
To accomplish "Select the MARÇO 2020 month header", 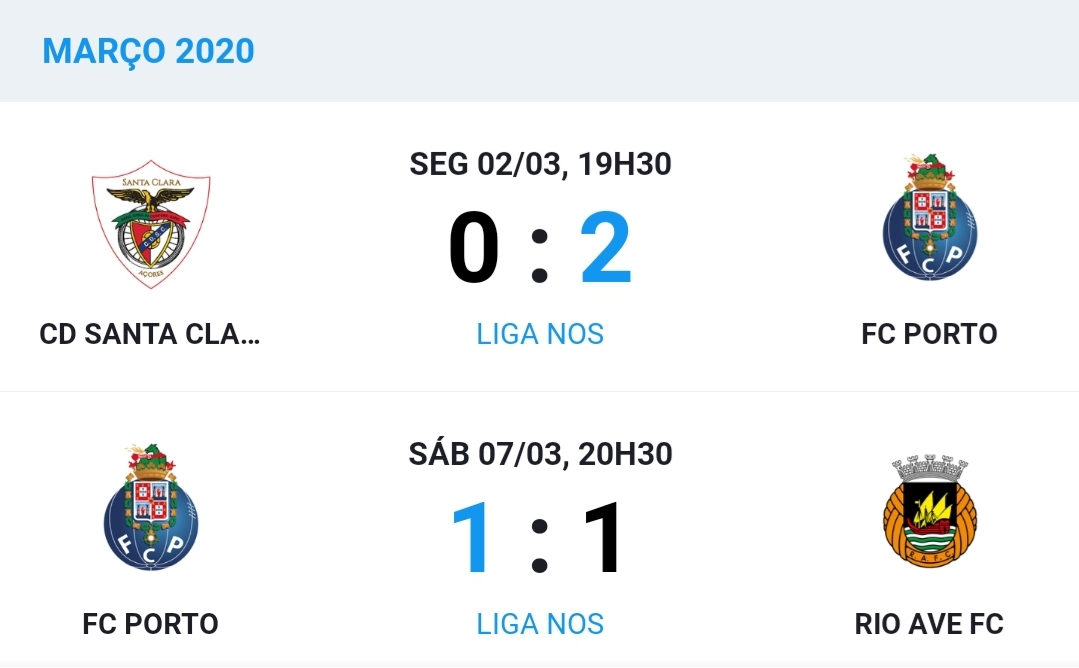I will click(148, 50).
